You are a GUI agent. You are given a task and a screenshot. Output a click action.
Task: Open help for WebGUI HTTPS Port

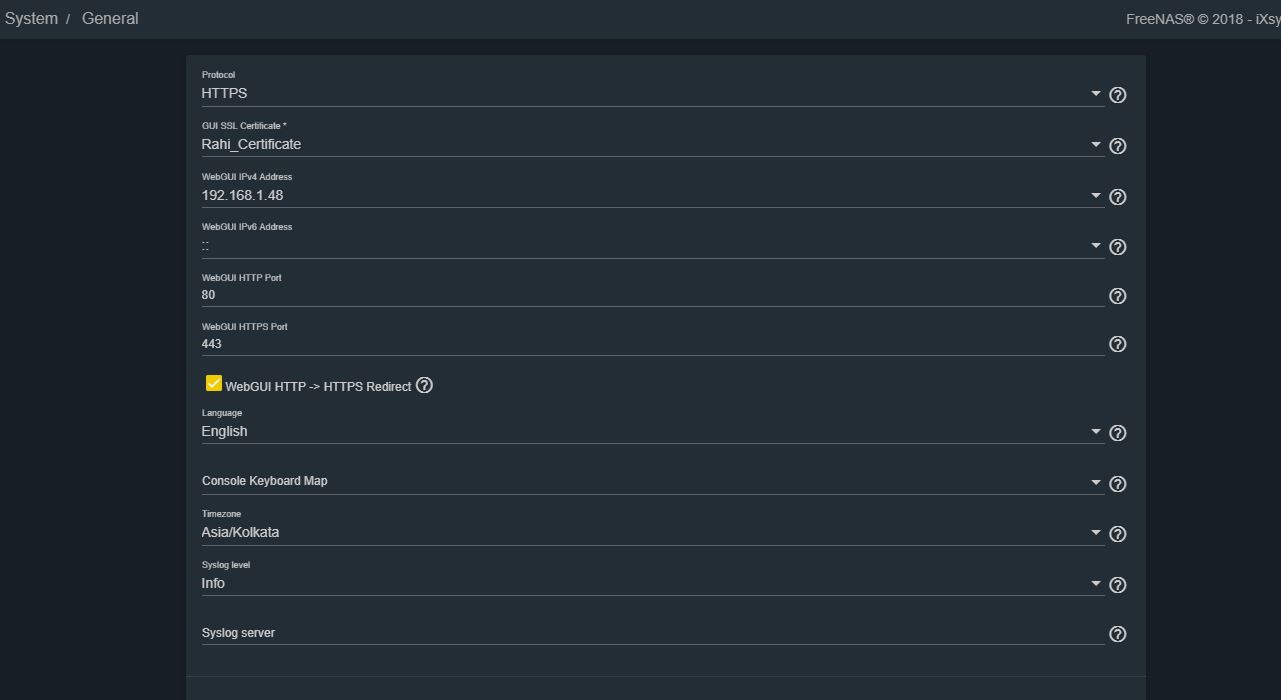pos(1118,344)
